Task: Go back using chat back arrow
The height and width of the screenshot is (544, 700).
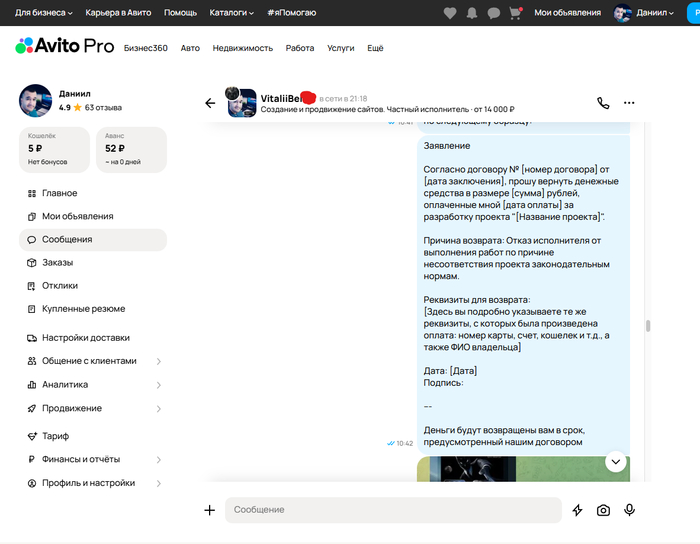Action: [210, 103]
